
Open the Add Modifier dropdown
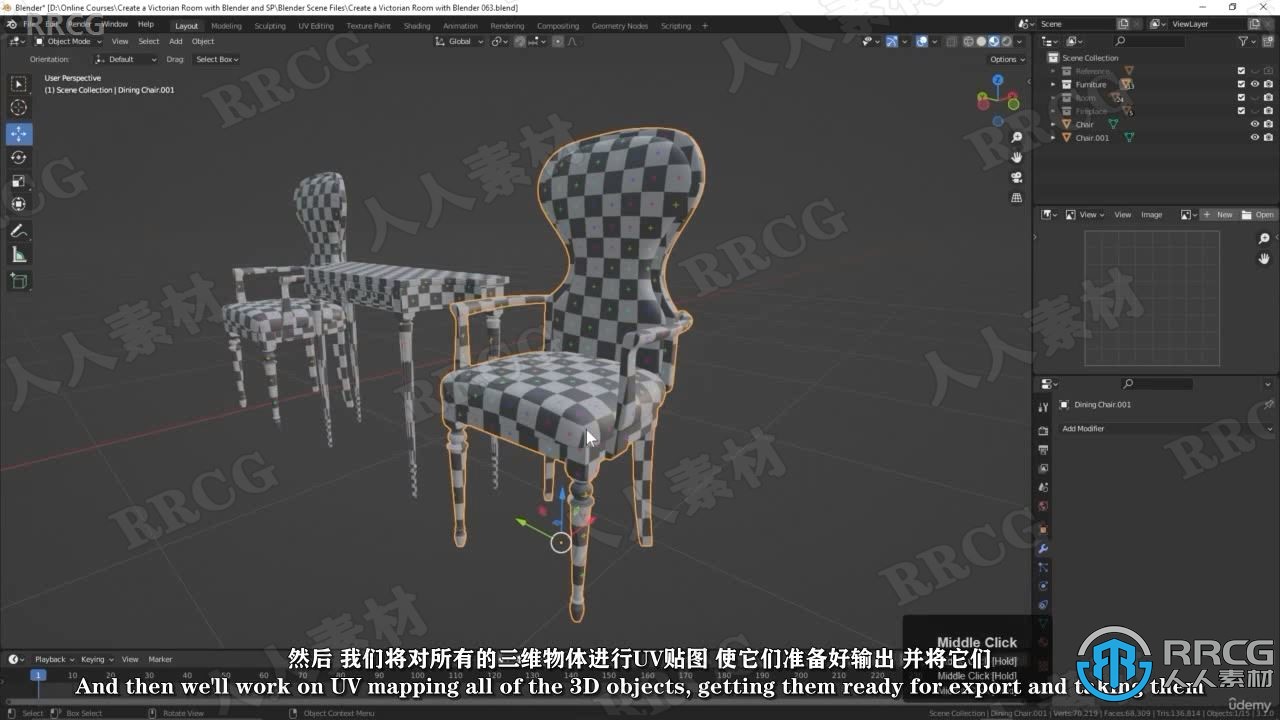[x=1167, y=428]
